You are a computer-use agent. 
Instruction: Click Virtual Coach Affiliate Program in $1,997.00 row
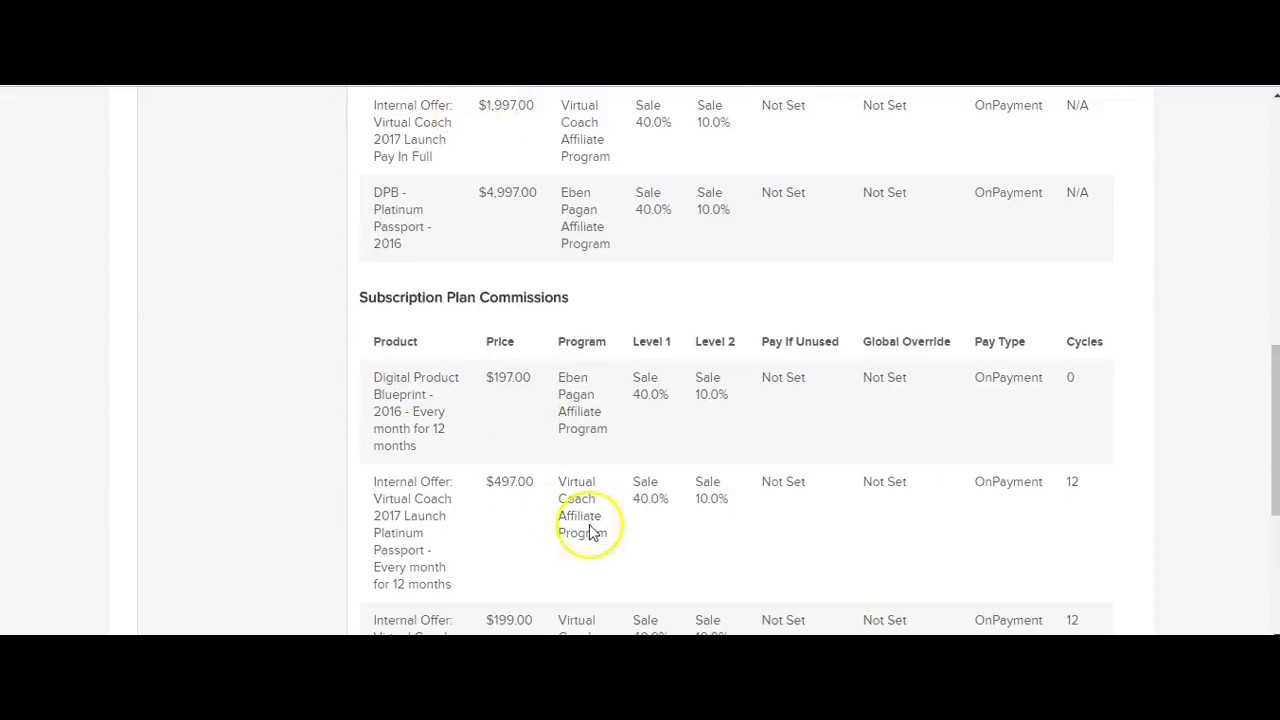[584, 131]
